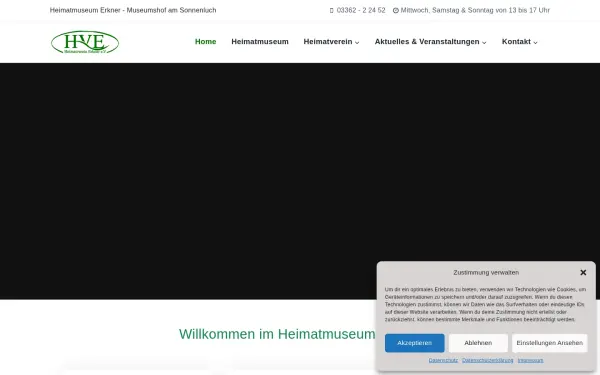This screenshot has width=600, height=375.
Task: Expand Aktuelles & Veranstaltungen submenu chevron
Action: point(484,42)
